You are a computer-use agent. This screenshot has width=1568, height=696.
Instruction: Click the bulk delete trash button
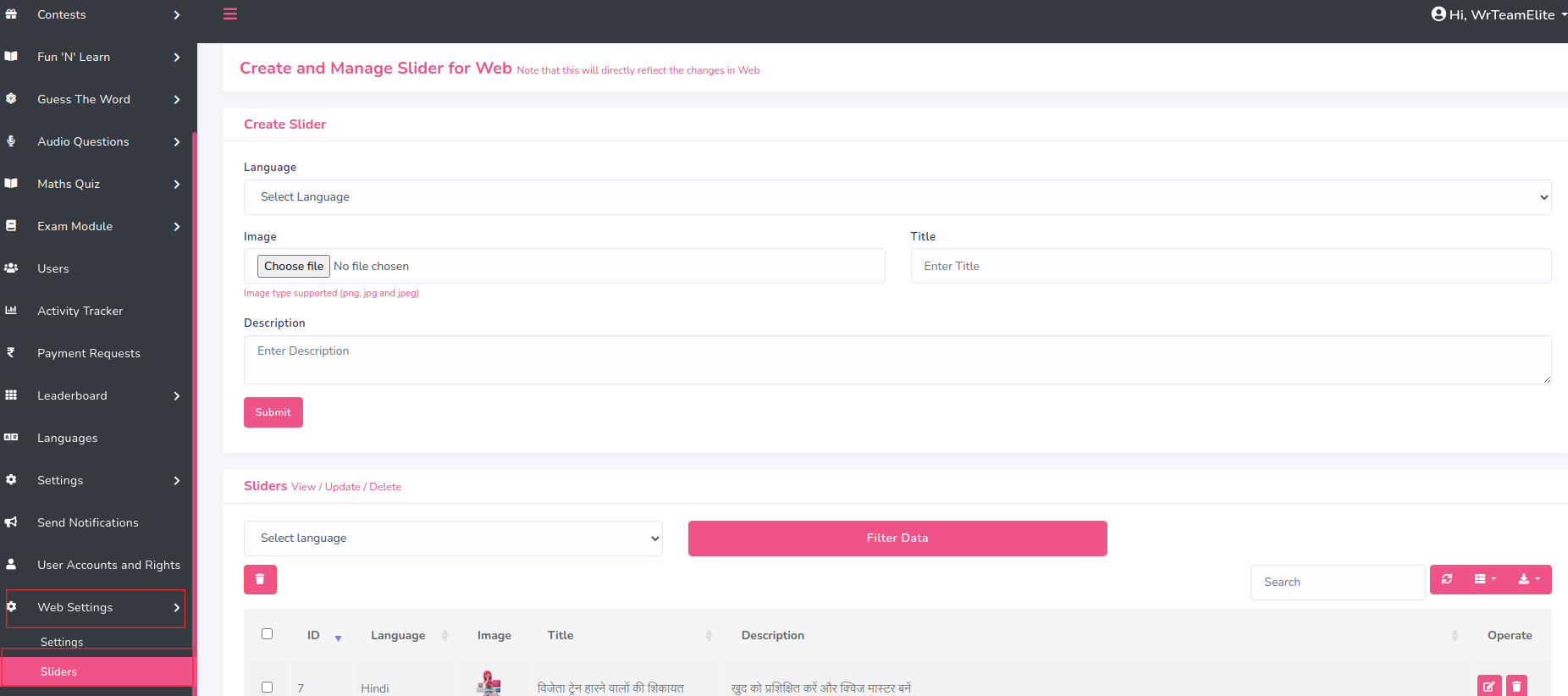pos(260,579)
